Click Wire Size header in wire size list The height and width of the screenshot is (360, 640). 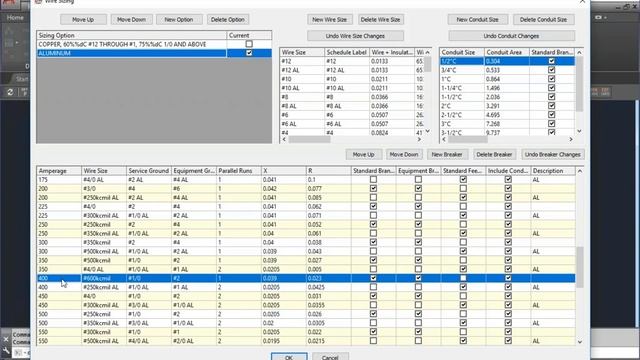click(x=302, y=52)
